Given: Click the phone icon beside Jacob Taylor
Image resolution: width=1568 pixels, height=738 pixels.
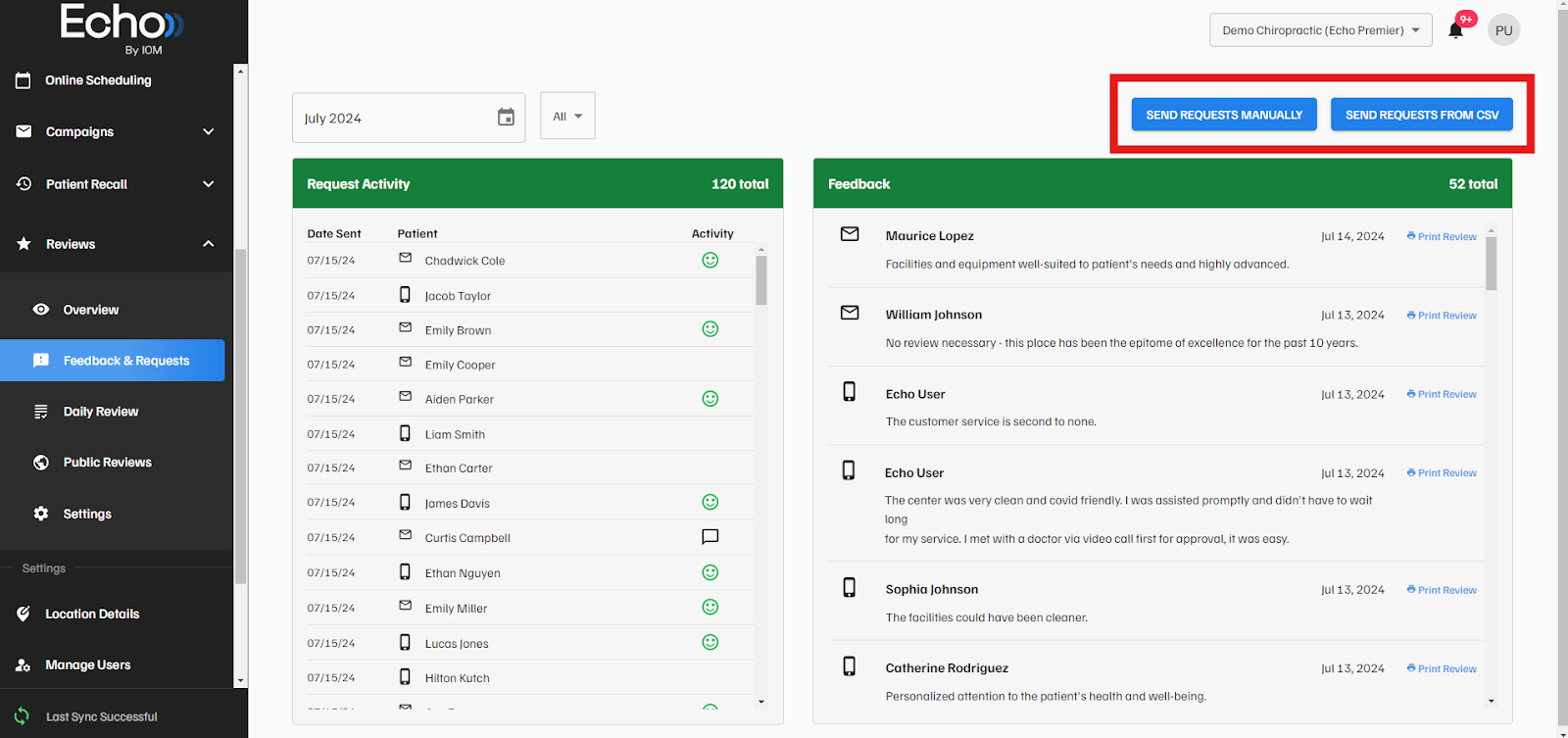Looking at the screenshot, I should point(405,294).
